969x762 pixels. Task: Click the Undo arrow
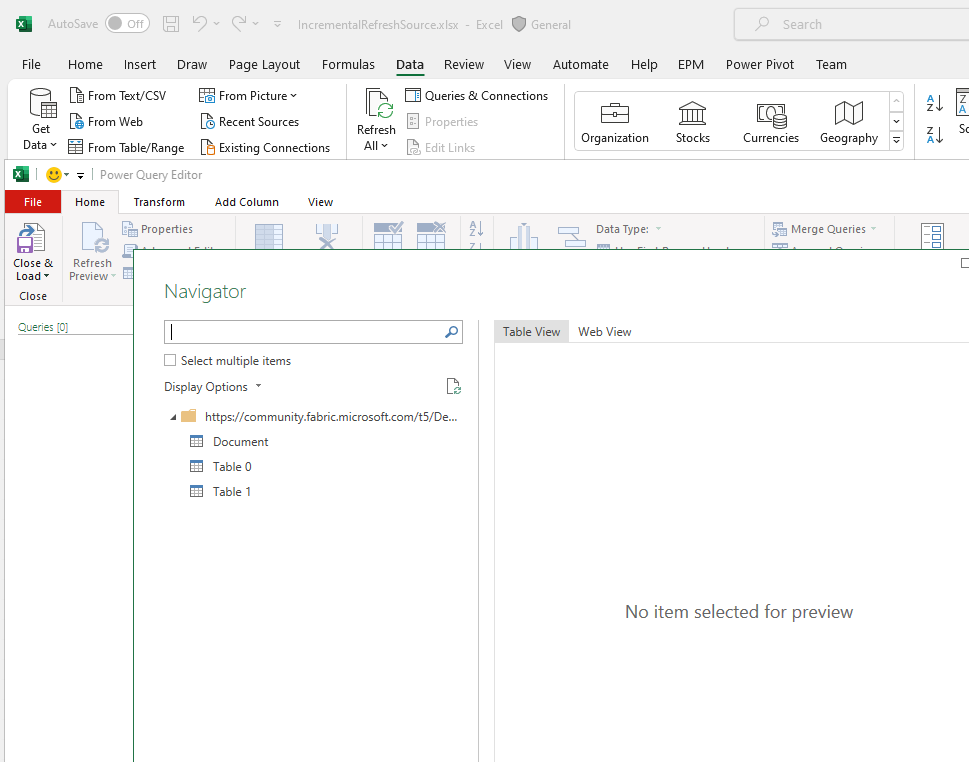pos(199,23)
